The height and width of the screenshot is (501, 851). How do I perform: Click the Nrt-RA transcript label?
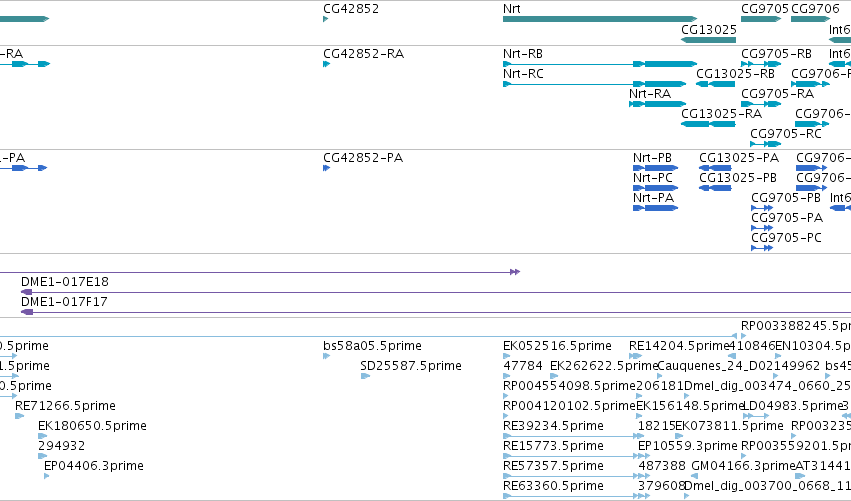(x=650, y=94)
